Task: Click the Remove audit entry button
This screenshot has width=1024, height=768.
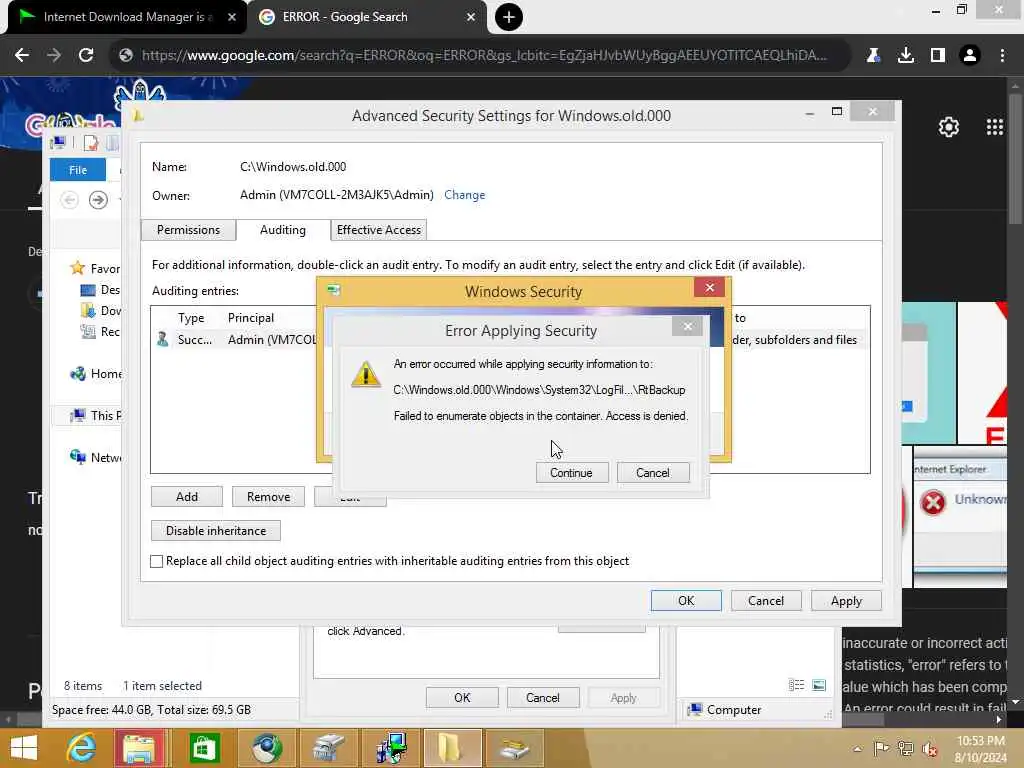Action: 268,497
